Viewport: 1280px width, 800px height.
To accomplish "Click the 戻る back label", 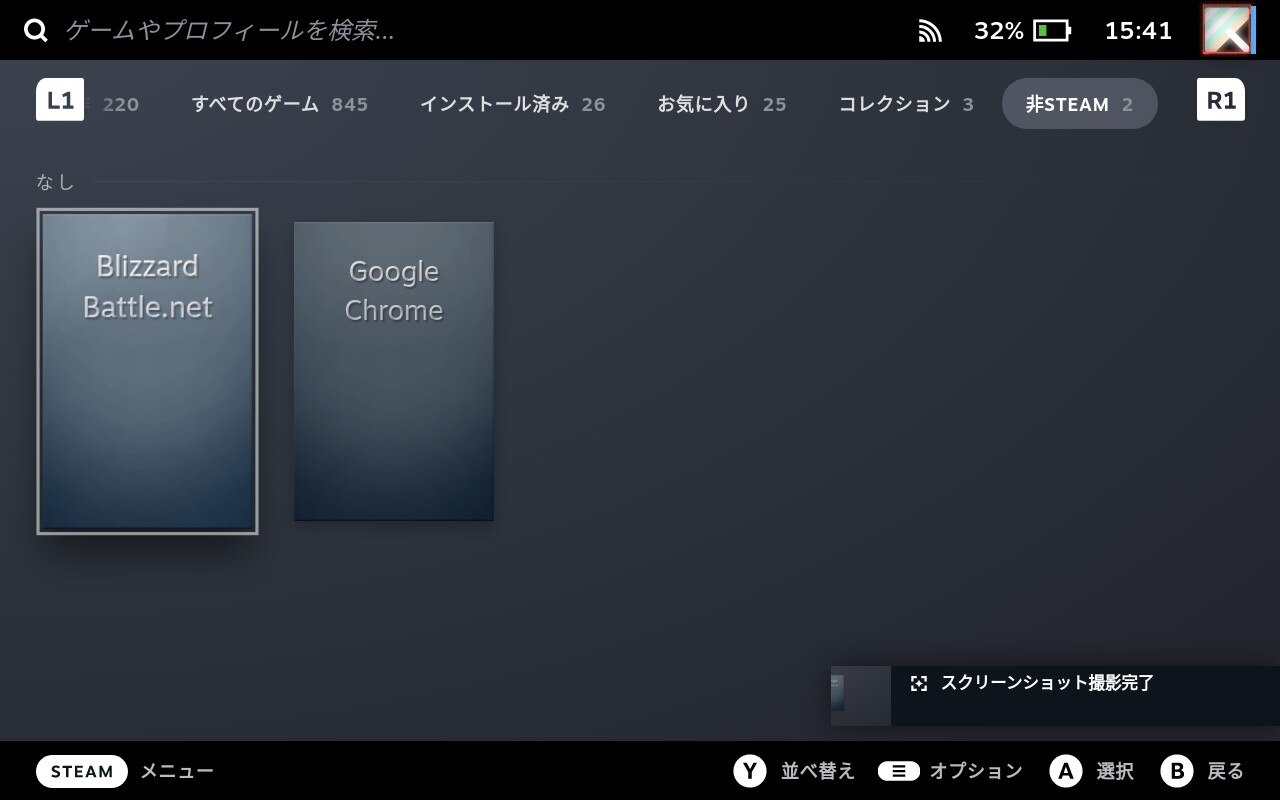I will click(x=1226, y=771).
